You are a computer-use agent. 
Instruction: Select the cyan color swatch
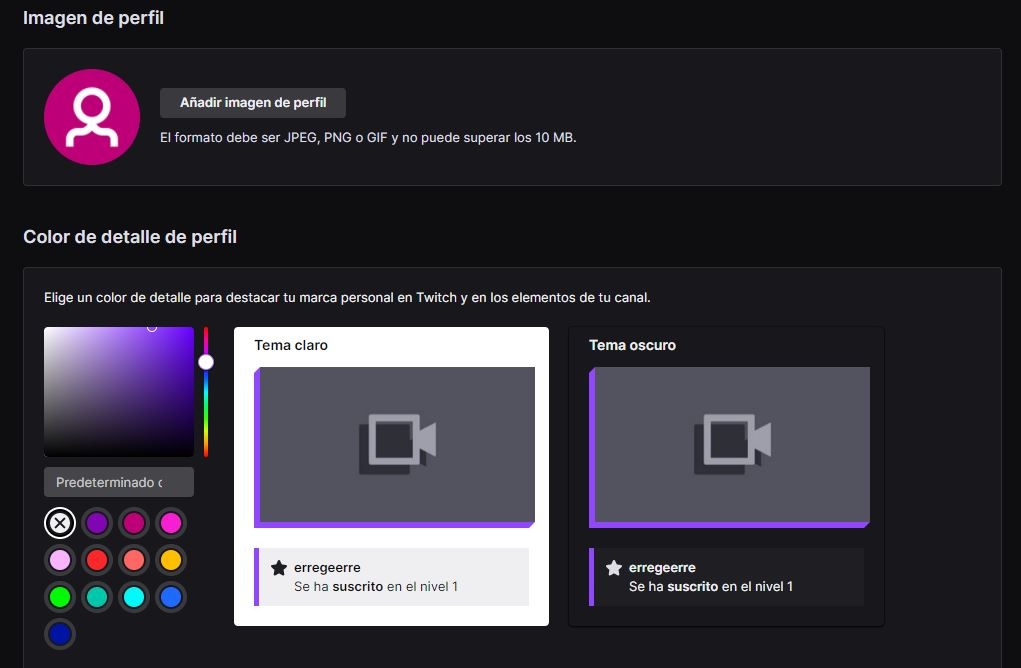[x=134, y=597]
